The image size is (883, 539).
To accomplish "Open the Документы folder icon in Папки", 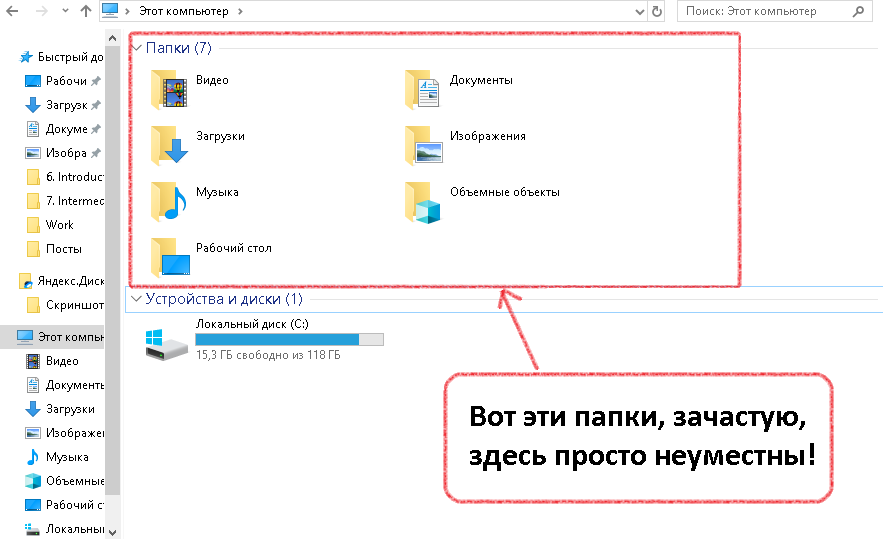I will click(x=422, y=89).
